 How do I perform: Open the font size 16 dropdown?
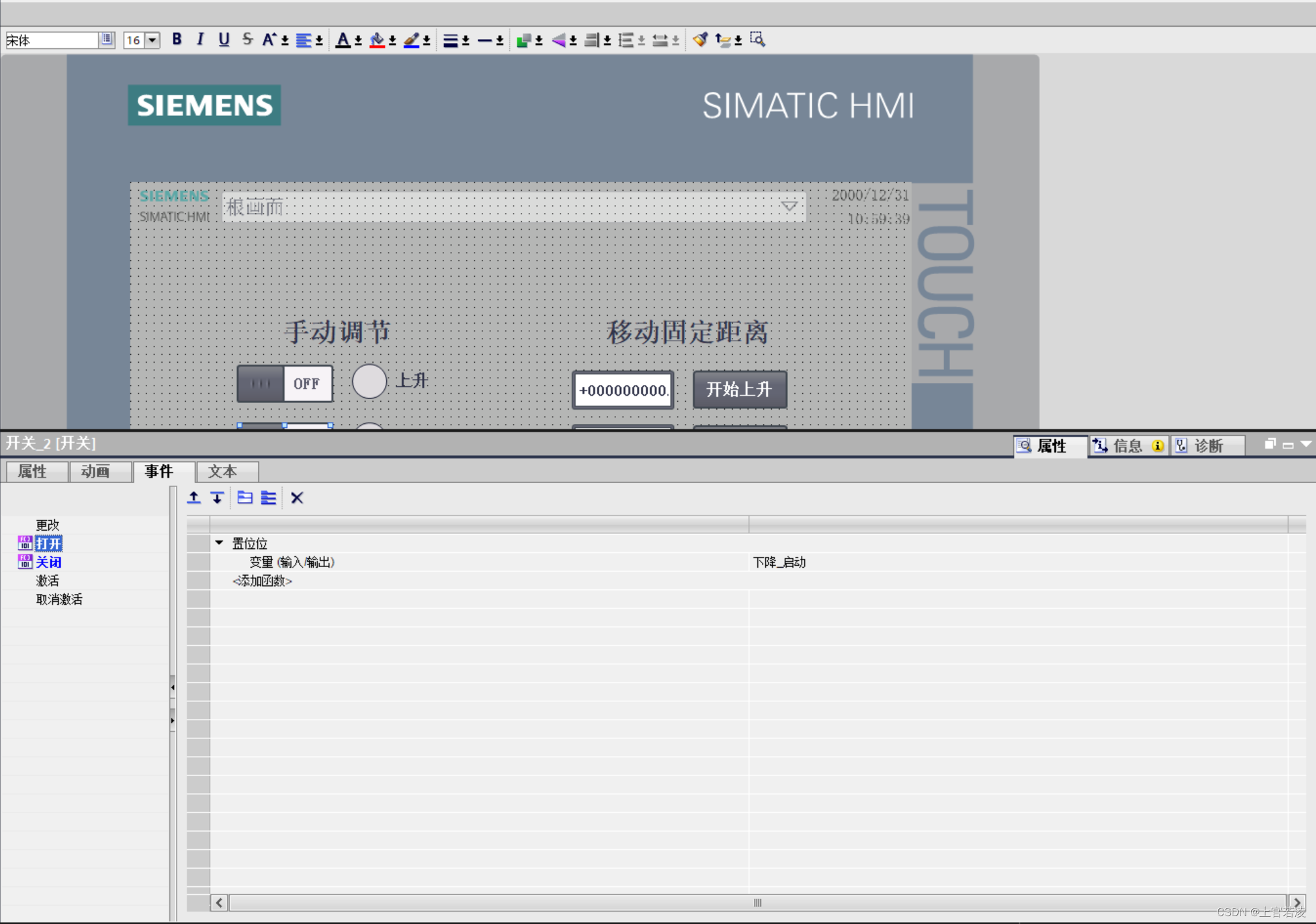[152, 40]
